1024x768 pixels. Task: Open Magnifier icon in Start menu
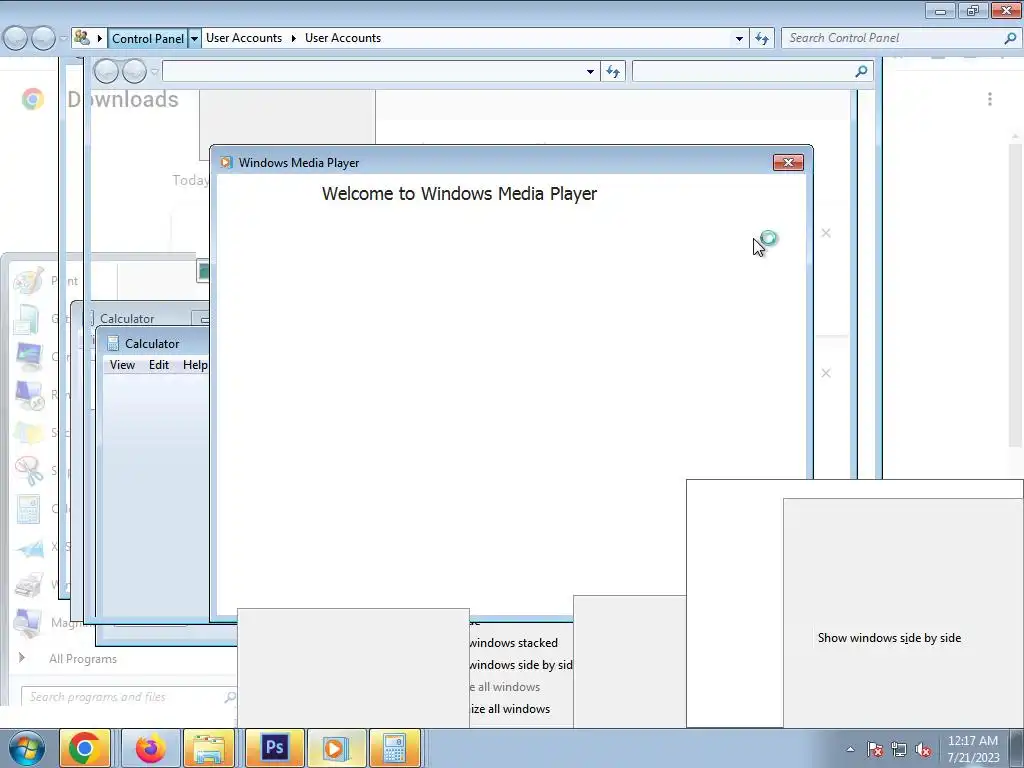point(29,622)
